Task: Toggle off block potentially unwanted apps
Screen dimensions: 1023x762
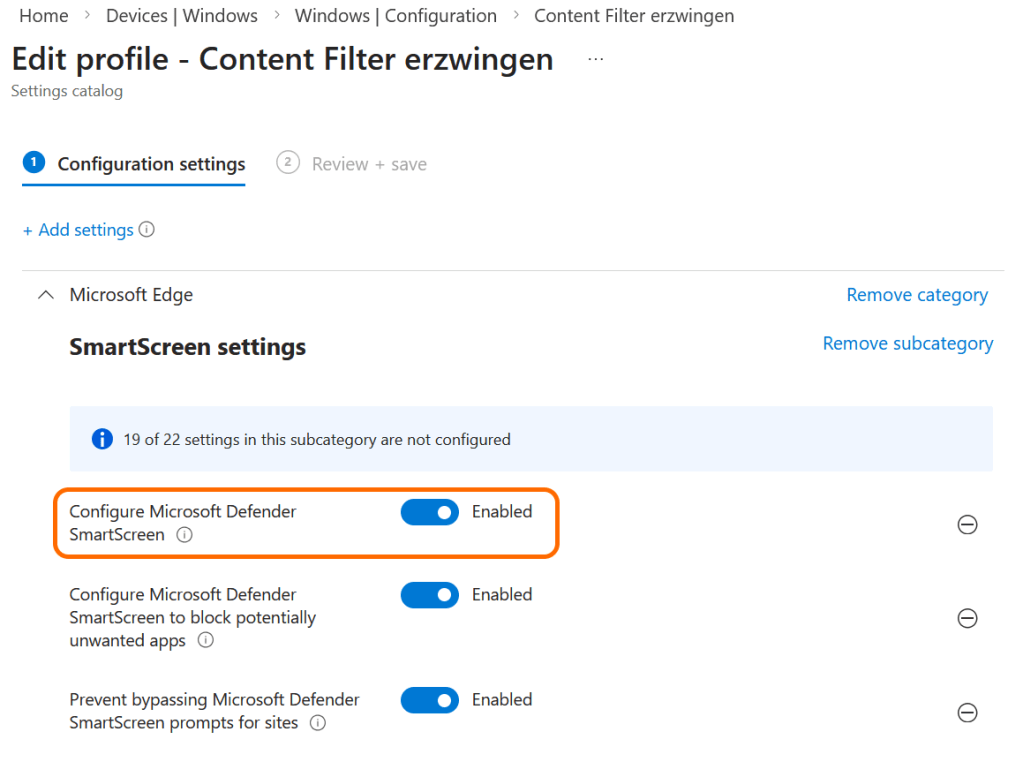Action: (429, 595)
